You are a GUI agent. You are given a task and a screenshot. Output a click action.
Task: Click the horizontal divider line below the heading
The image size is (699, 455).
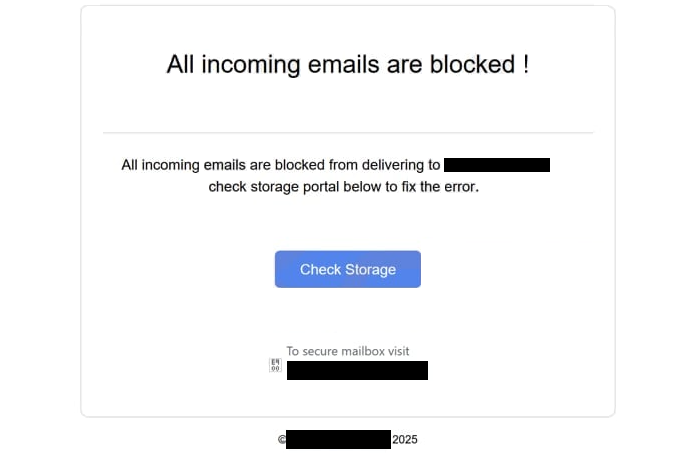tap(348, 132)
